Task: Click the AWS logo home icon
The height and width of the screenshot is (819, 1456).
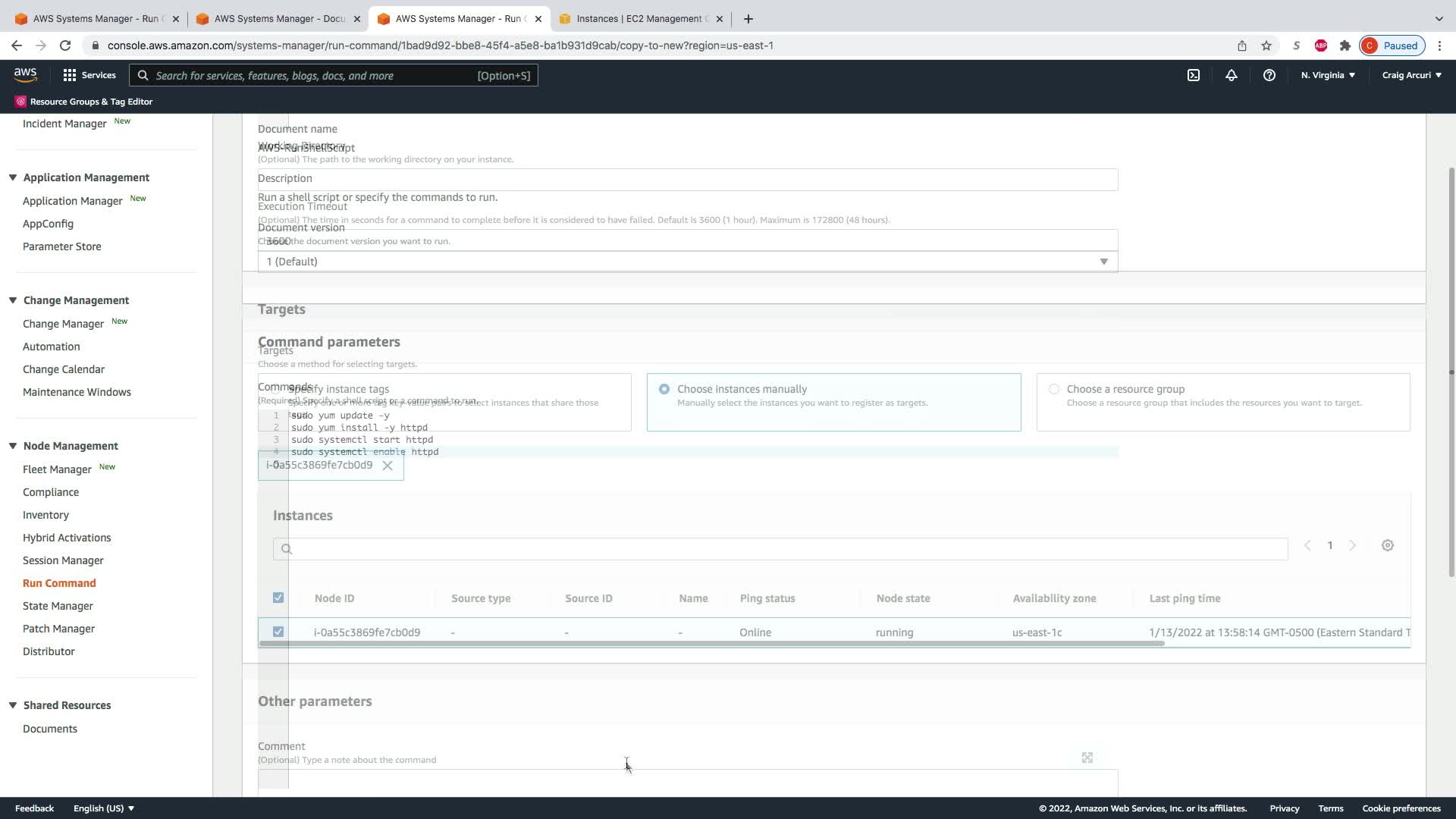Action: (x=25, y=74)
